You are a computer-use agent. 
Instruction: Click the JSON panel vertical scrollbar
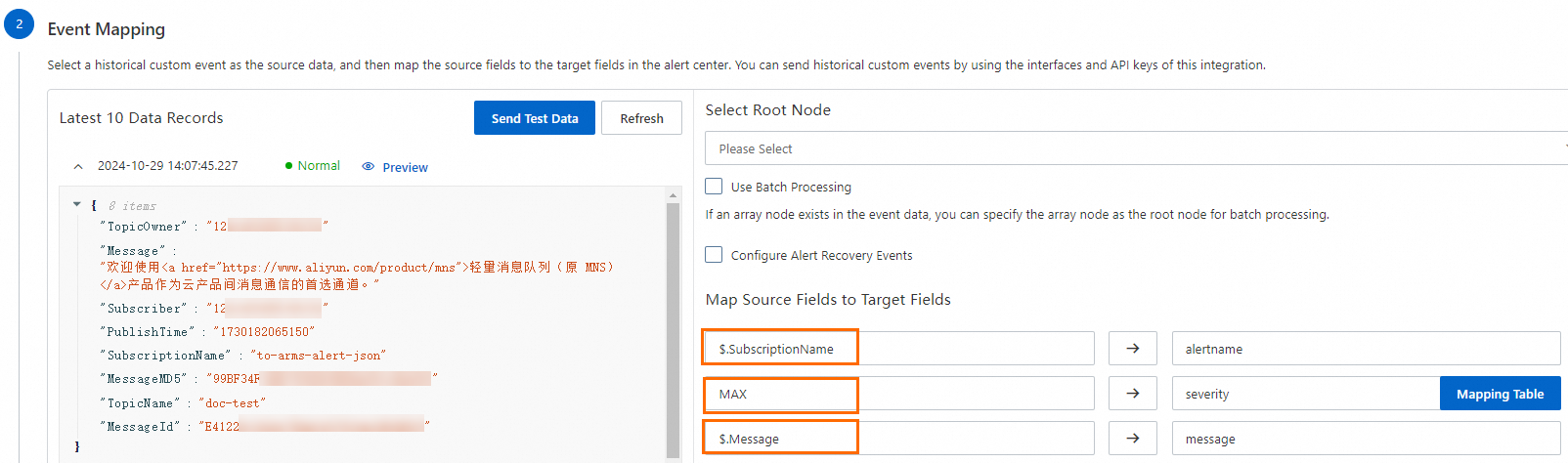pos(673,329)
